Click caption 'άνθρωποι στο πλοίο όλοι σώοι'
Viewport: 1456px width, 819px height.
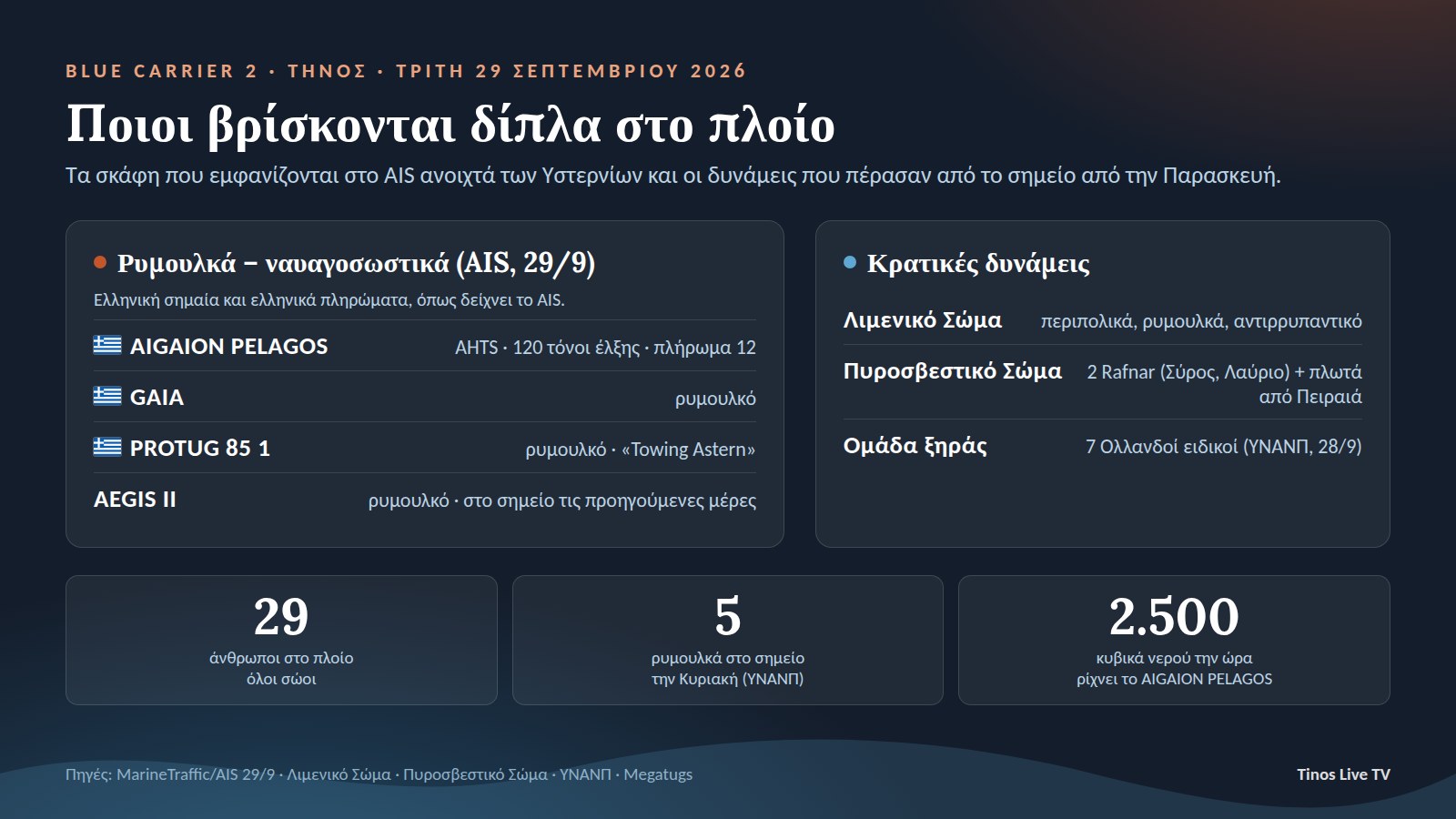[281, 668]
